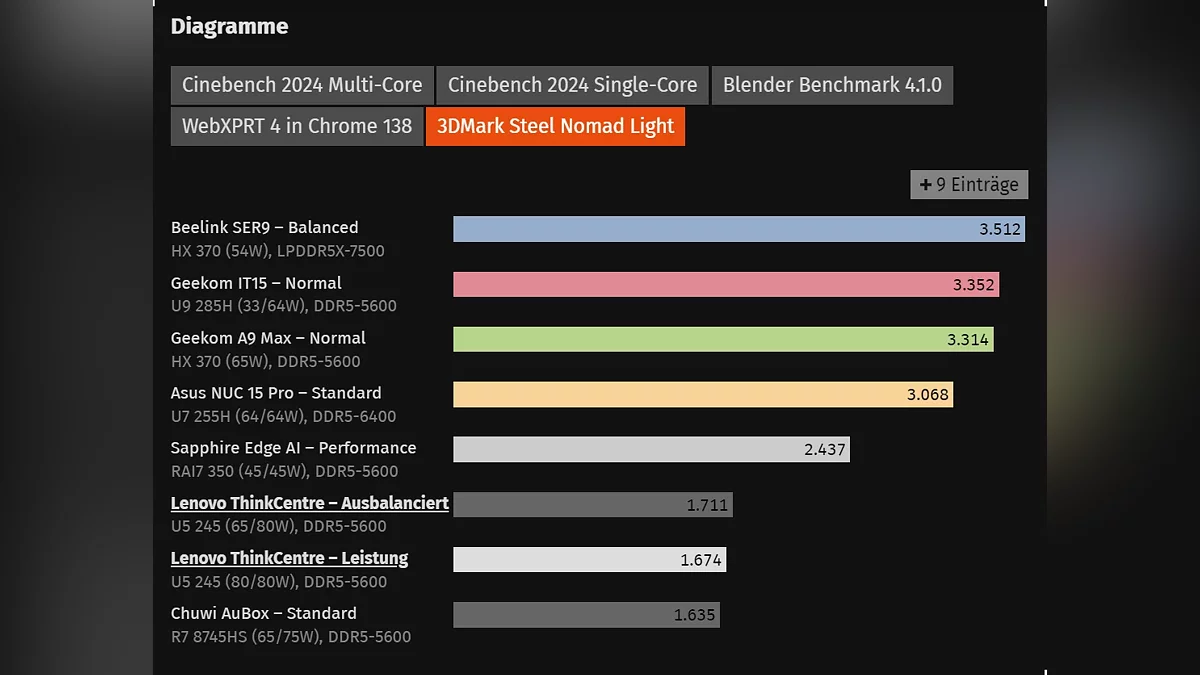
Task: Open Lenovo ThinkCentre – Ausbalanciert link
Action: [310, 503]
